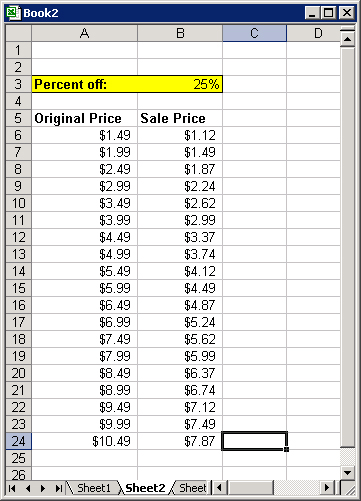Select column B header

tap(180, 33)
